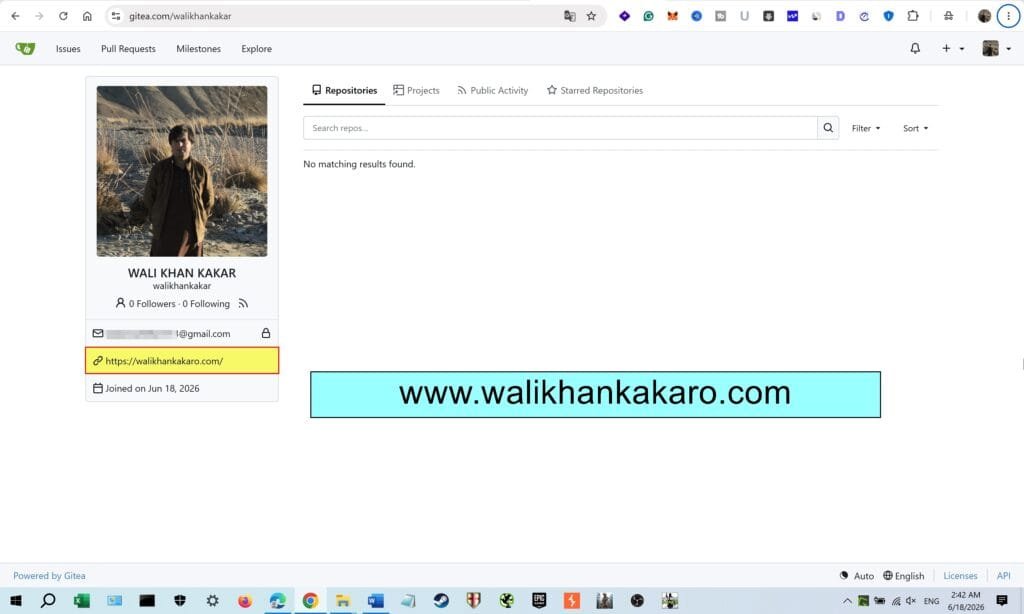The width and height of the screenshot is (1024, 614).
Task: Switch to the Public Activity tab
Action: [x=492, y=90]
